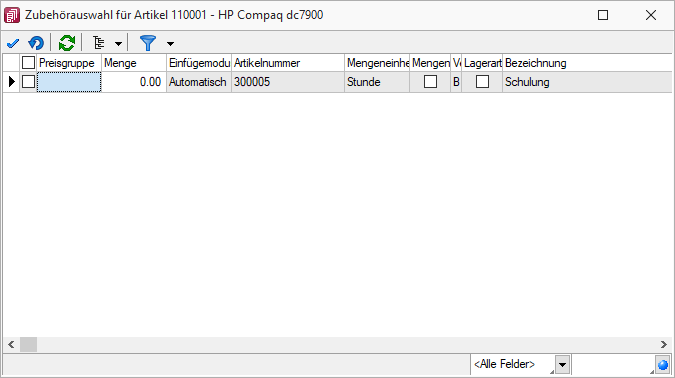
Task: Open dropdown arrow next to filter funnel
Action: 170,43
